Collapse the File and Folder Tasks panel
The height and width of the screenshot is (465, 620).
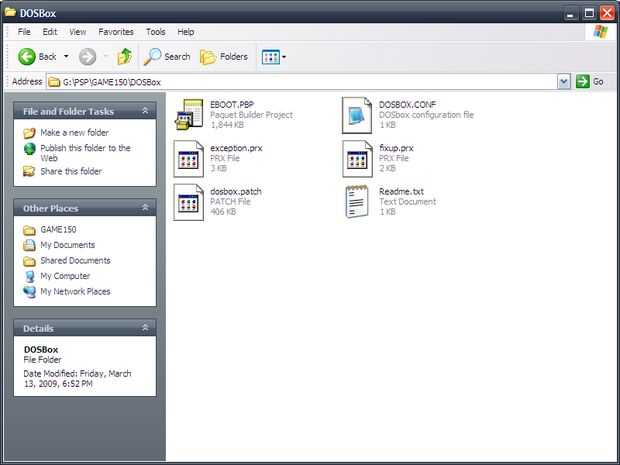click(145, 111)
